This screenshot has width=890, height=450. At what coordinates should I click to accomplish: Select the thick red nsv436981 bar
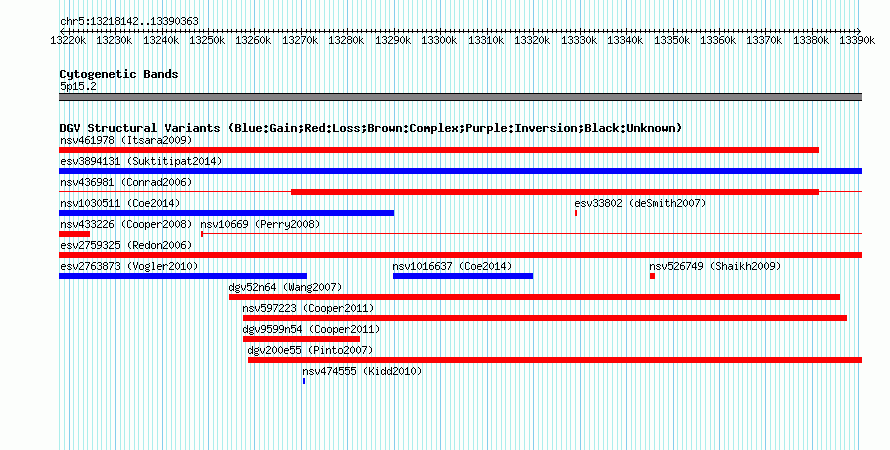point(555,192)
